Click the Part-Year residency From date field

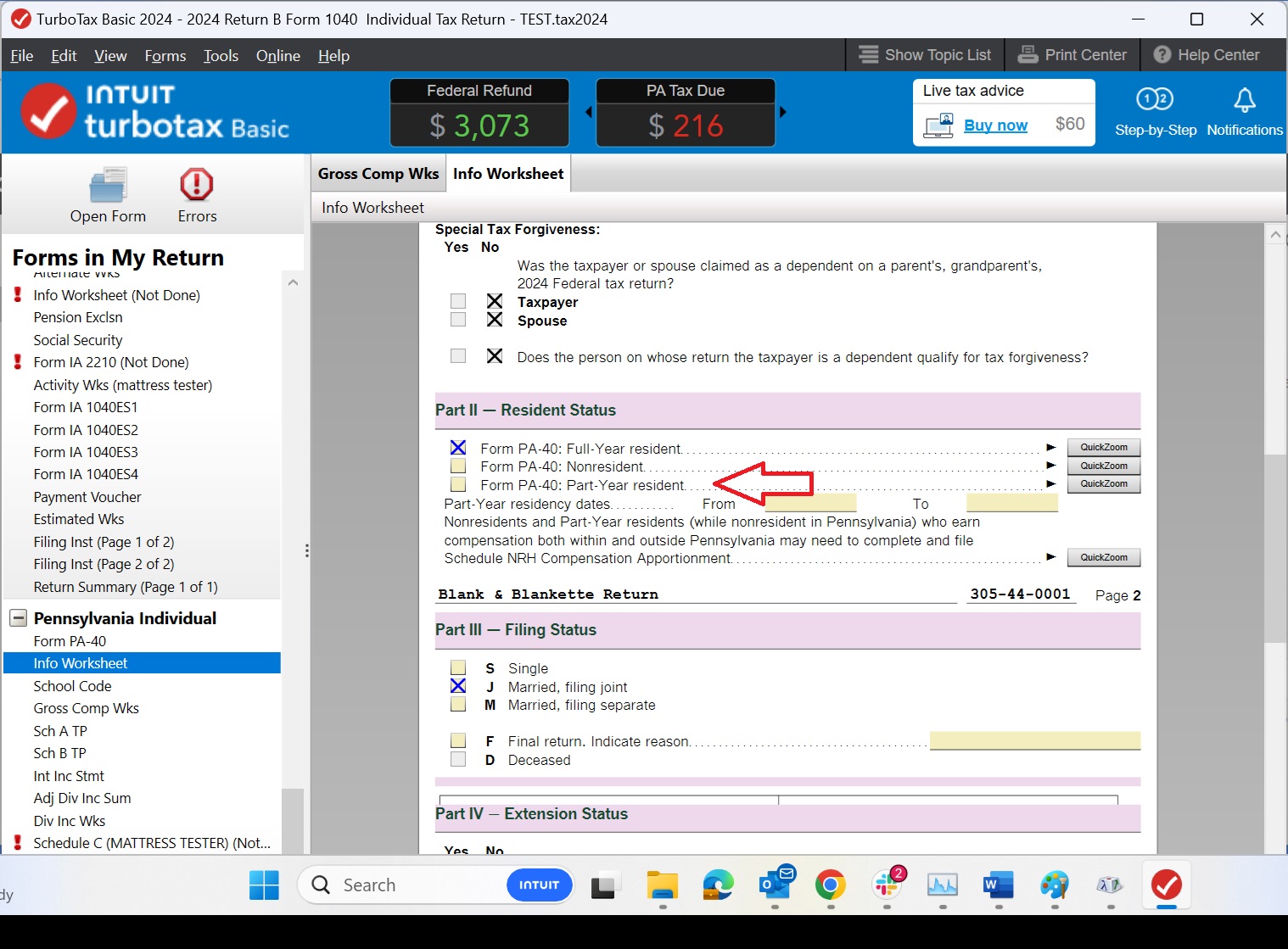point(811,504)
